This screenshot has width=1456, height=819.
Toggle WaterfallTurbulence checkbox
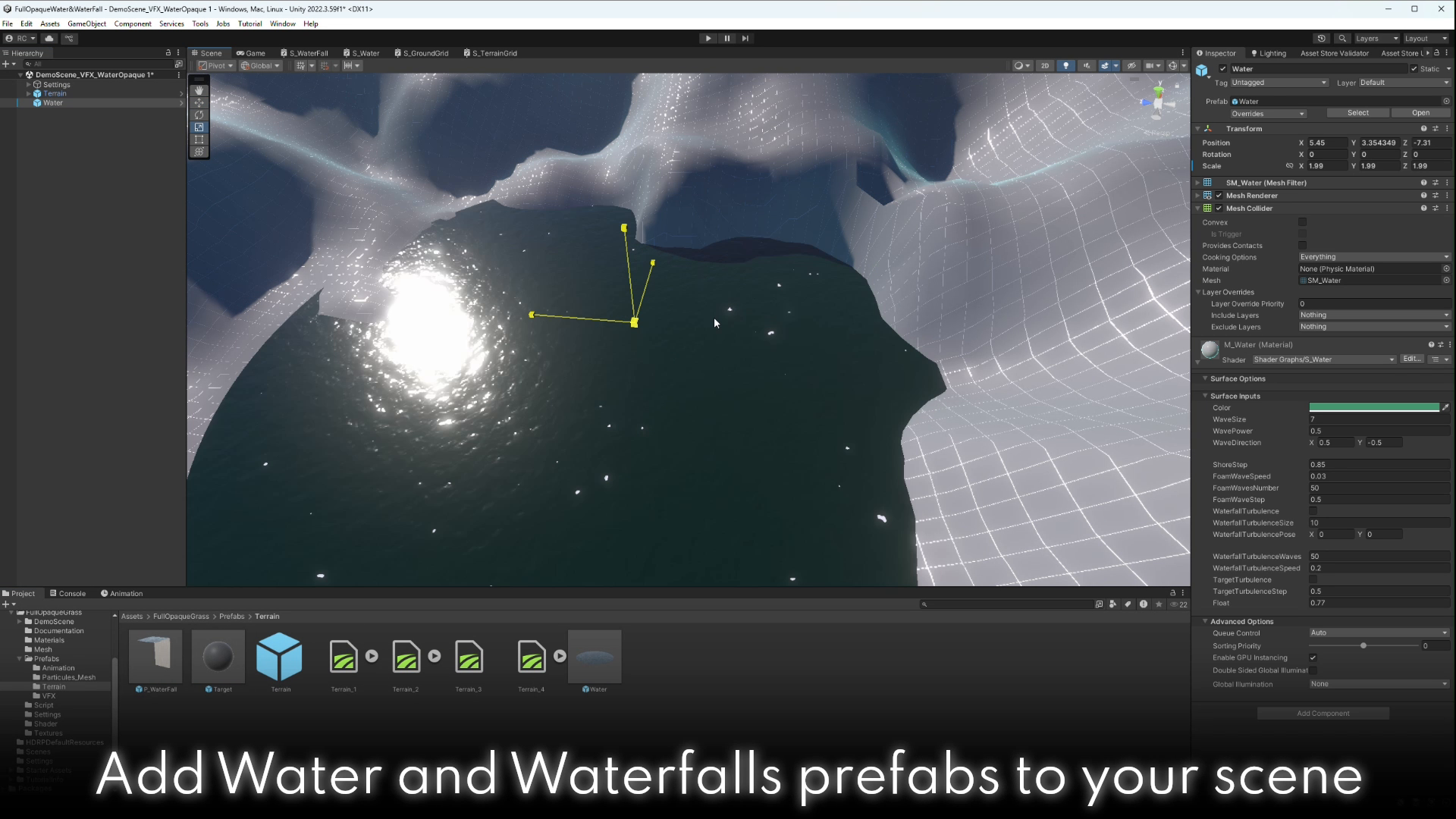pyautogui.click(x=1313, y=512)
